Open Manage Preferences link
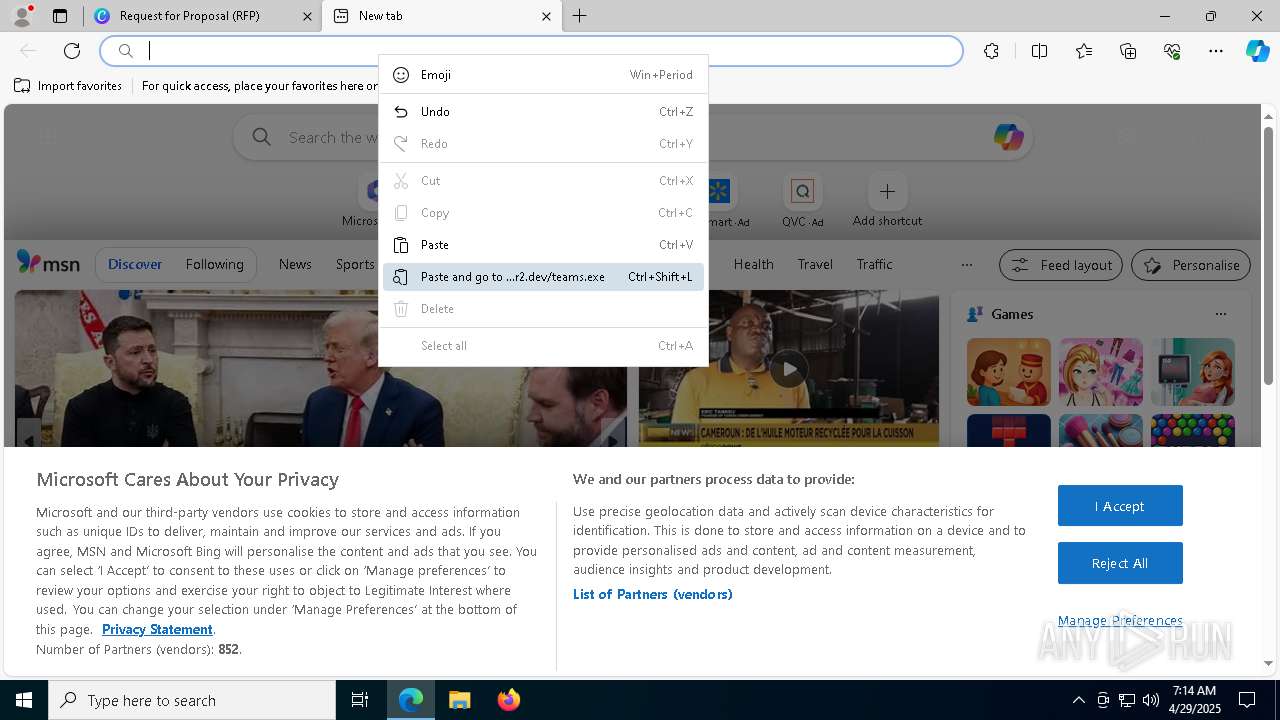Screen dimensions: 1280x720 pyautogui.click(x=1120, y=620)
